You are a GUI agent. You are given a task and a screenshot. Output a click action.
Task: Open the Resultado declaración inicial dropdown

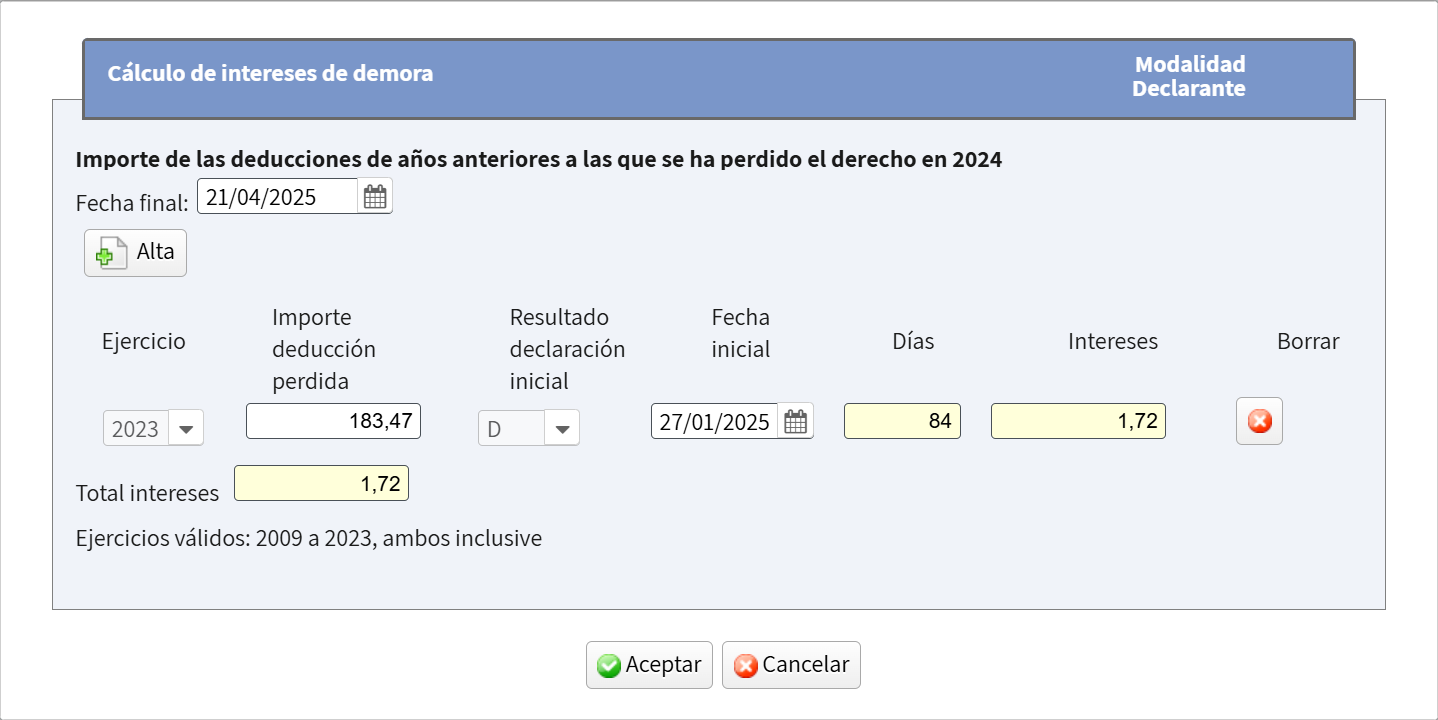point(562,428)
